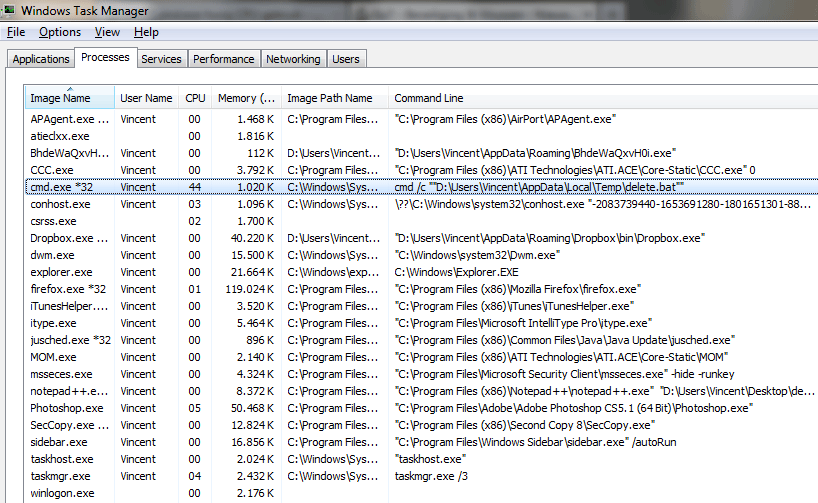Image resolution: width=818 pixels, height=503 pixels.
Task: Sort by User Name column header
Action: [146, 98]
